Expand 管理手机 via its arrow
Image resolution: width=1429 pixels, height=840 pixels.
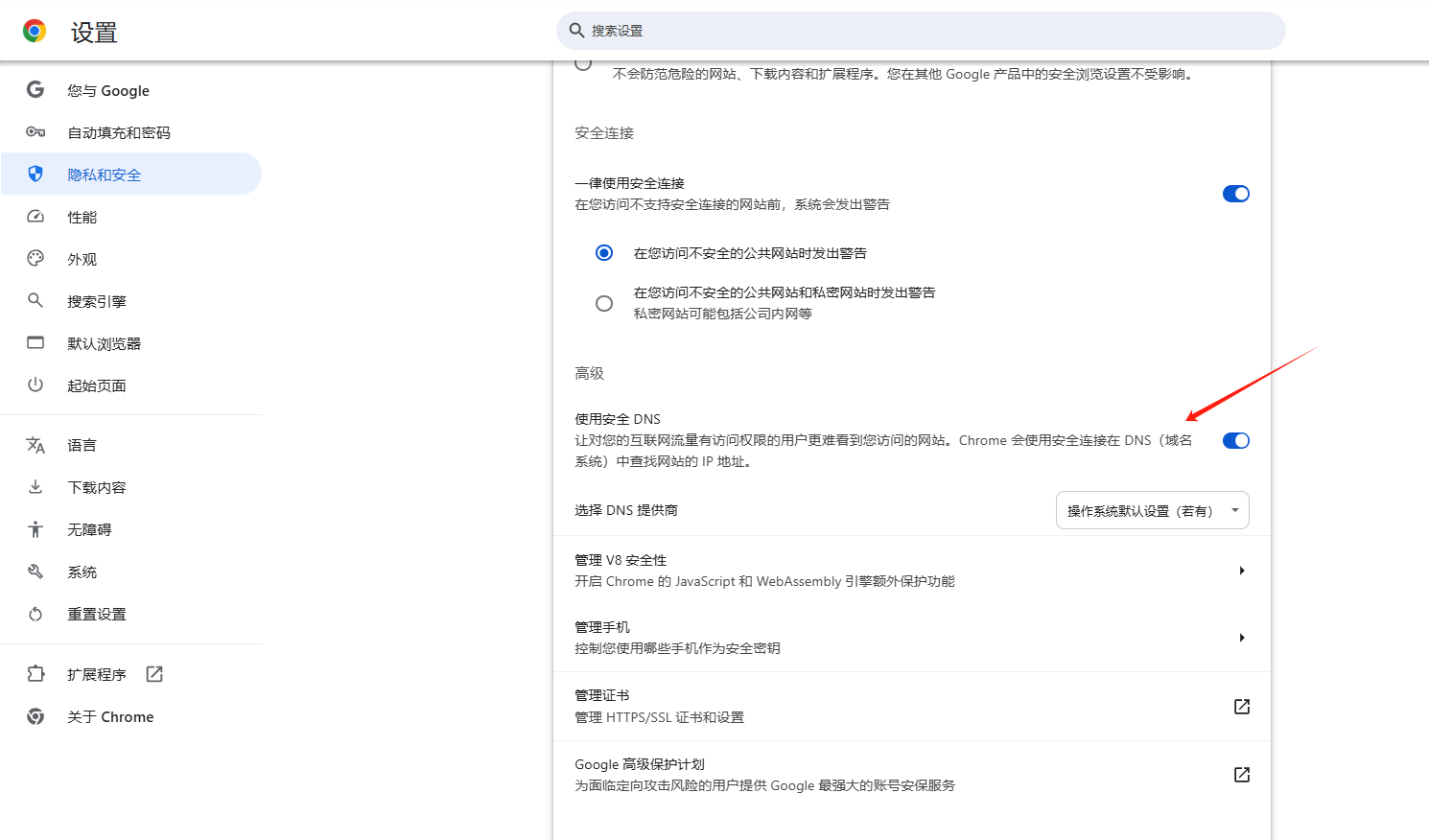pyautogui.click(x=1242, y=638)
